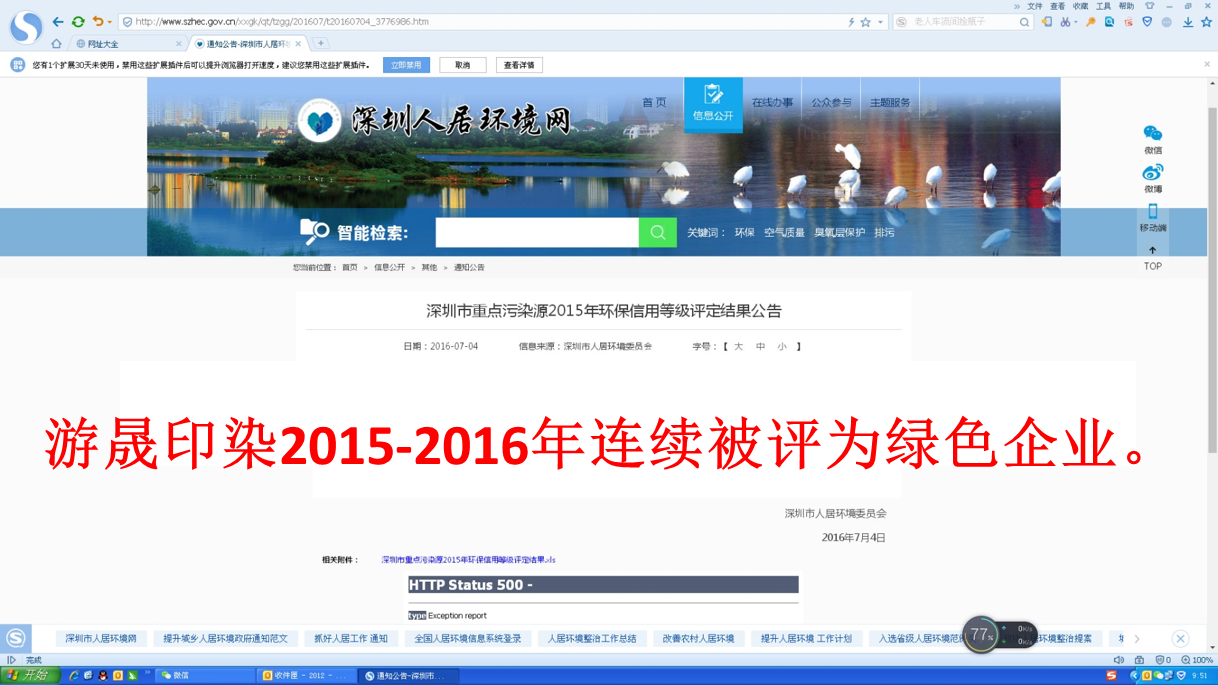The image size is (1218, 685).
Task: Expand the hidden menu chevron before 文件
Action: 1017,6
